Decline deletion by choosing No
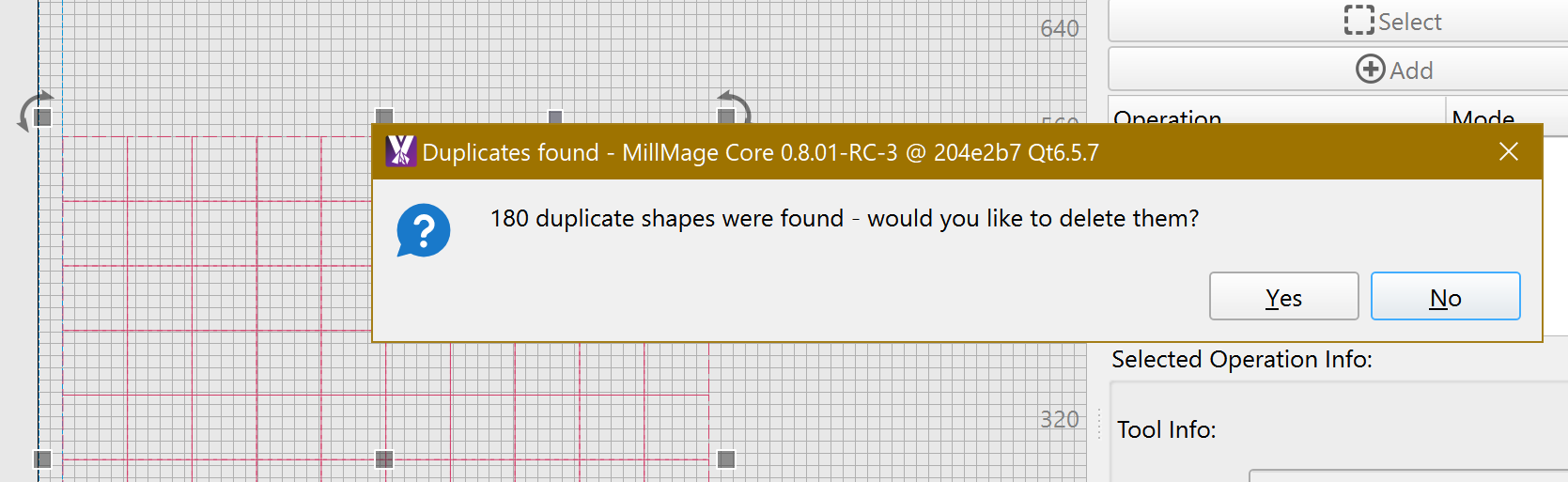This screenshot has width=1568, height=482. click(x=1445, y=297)
